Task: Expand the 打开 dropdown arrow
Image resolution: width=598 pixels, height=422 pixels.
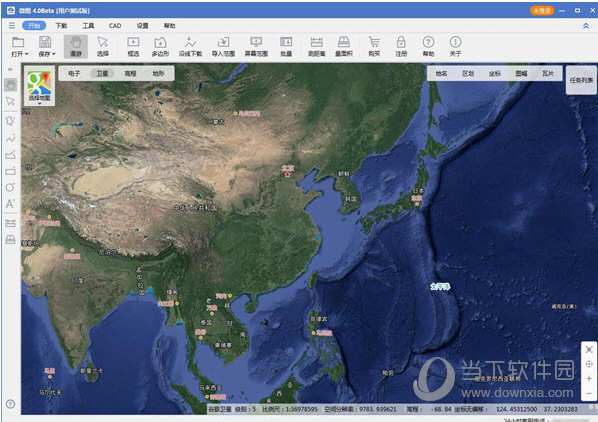Action: [27, 54]
